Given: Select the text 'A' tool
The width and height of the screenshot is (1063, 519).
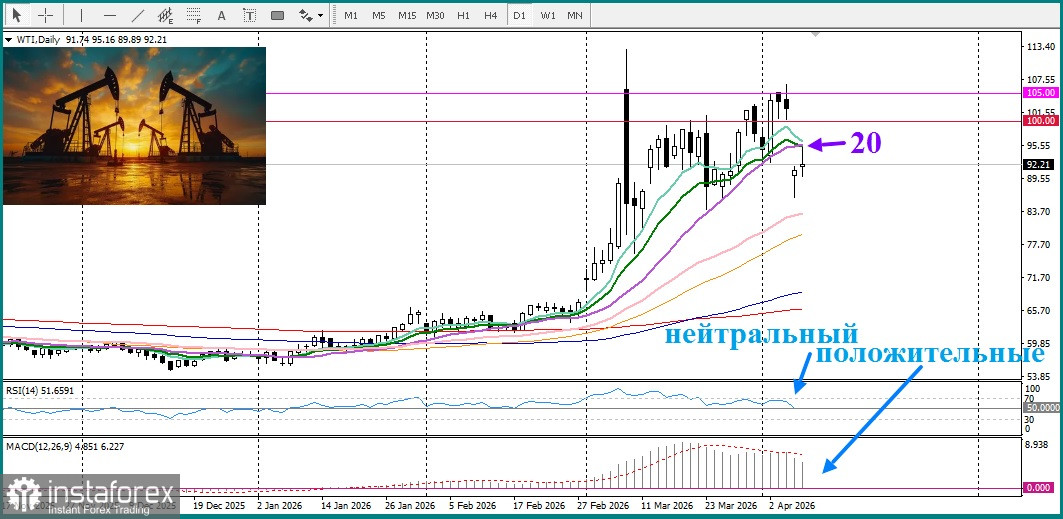Looking at the screenshot, I should point(221,15).
